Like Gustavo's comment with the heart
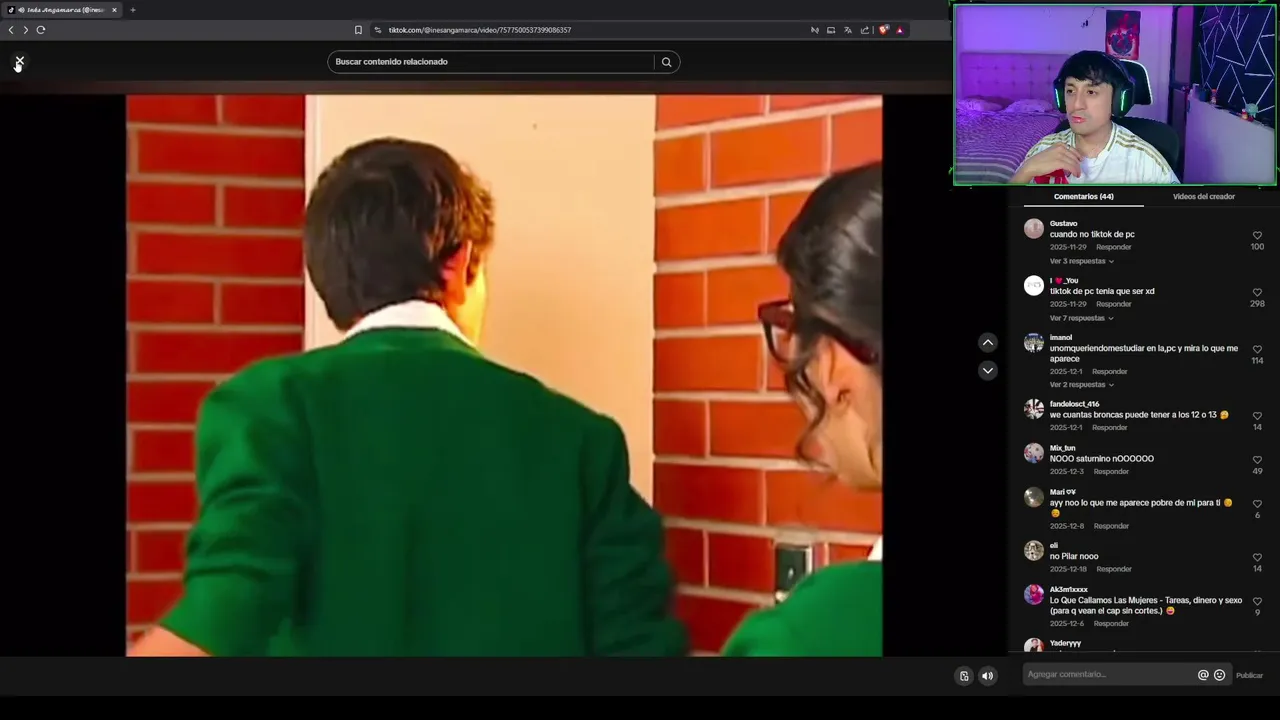This screenshot has height=720, width=1280. tap(1257, 235)
